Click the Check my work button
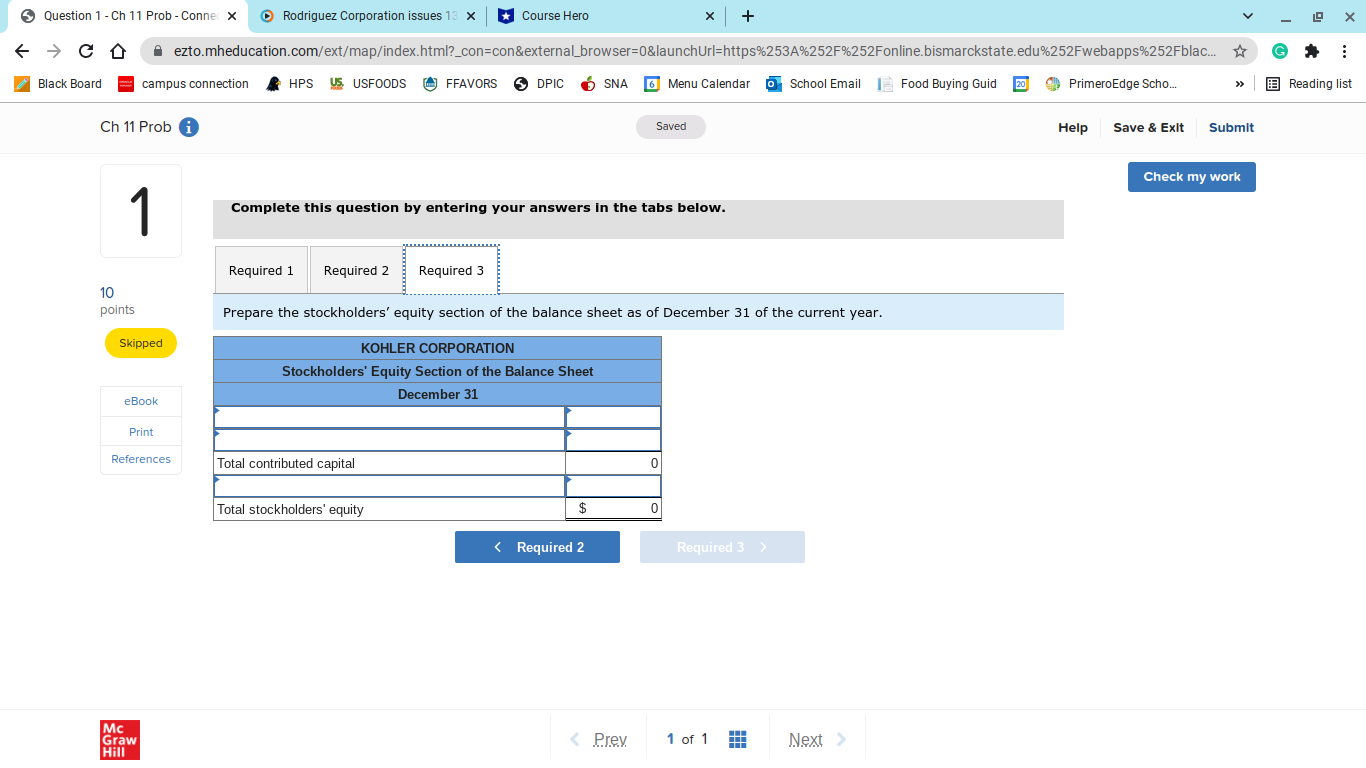Image resolution: width=1366 pixels, height=768 pixels. tap(1191, 176)
